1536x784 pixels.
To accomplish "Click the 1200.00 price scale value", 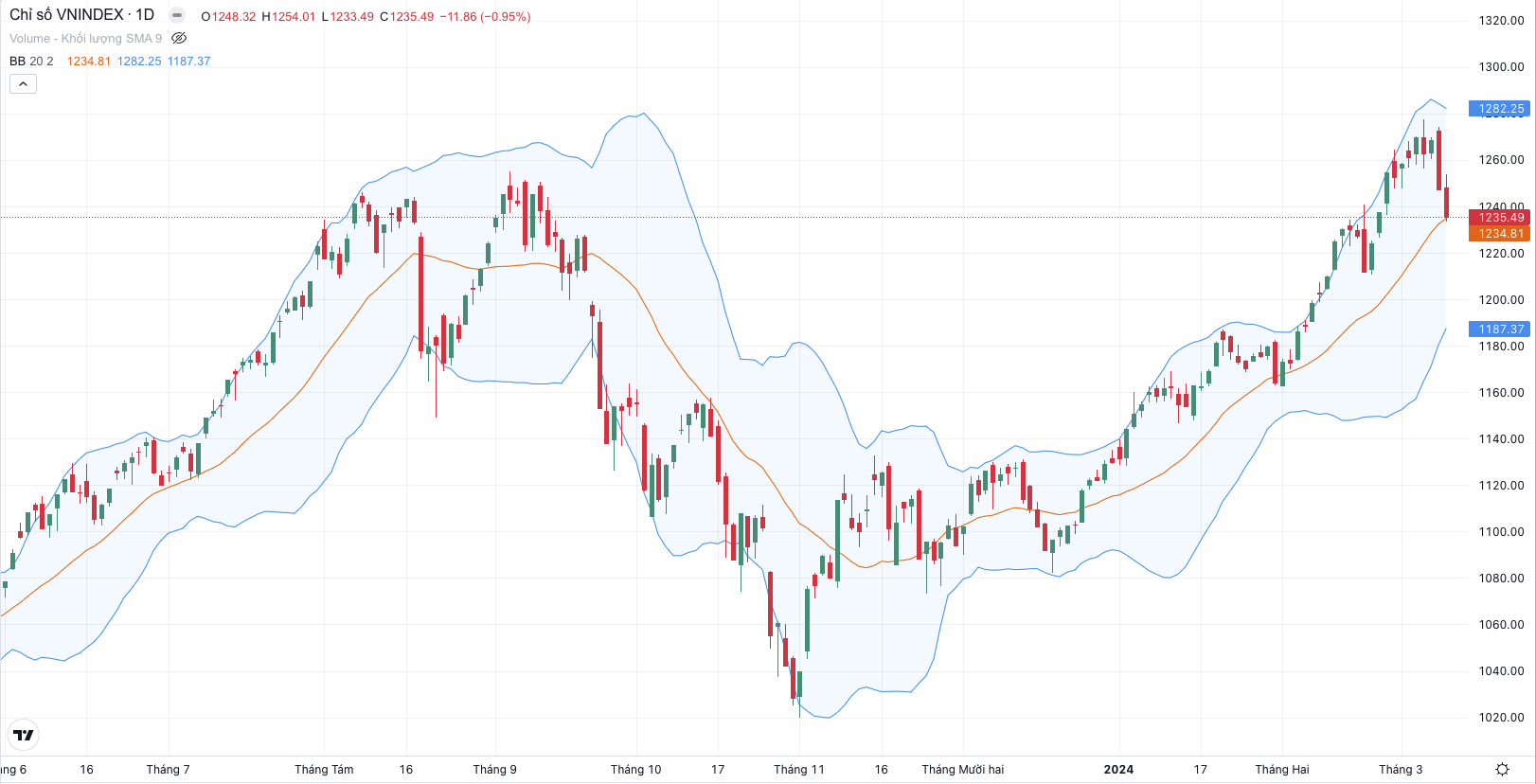I will pyautogui.click(x=1501, y=300).
